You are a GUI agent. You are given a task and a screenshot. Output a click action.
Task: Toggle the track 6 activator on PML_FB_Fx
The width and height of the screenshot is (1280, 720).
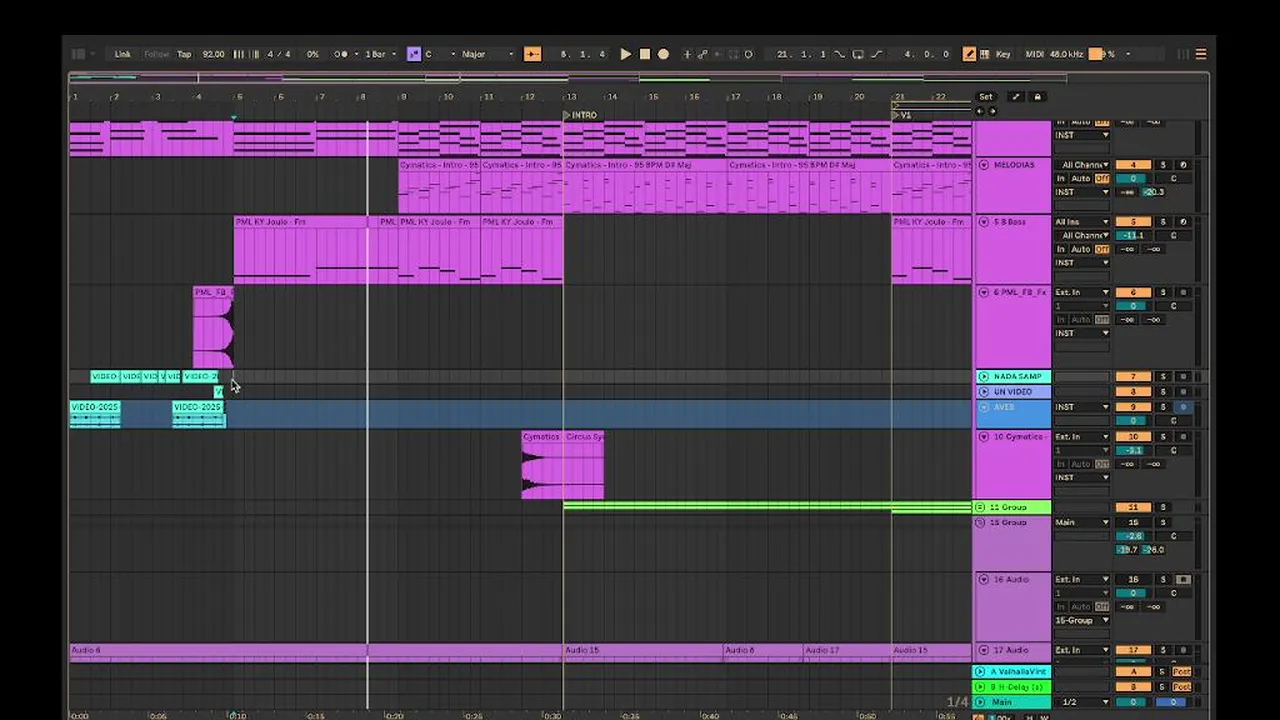1133,293
